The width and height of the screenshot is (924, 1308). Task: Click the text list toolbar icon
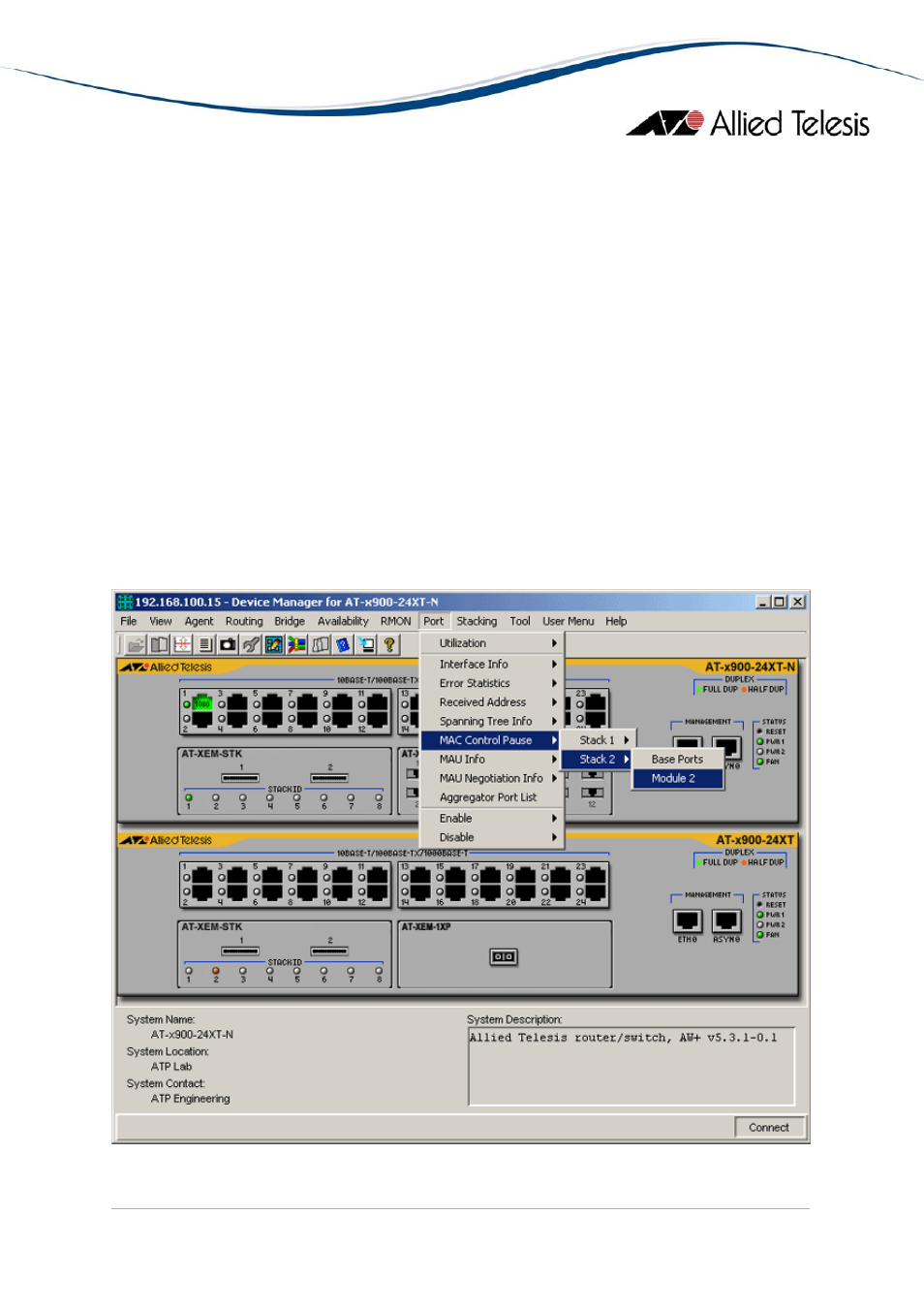[205, 644]
